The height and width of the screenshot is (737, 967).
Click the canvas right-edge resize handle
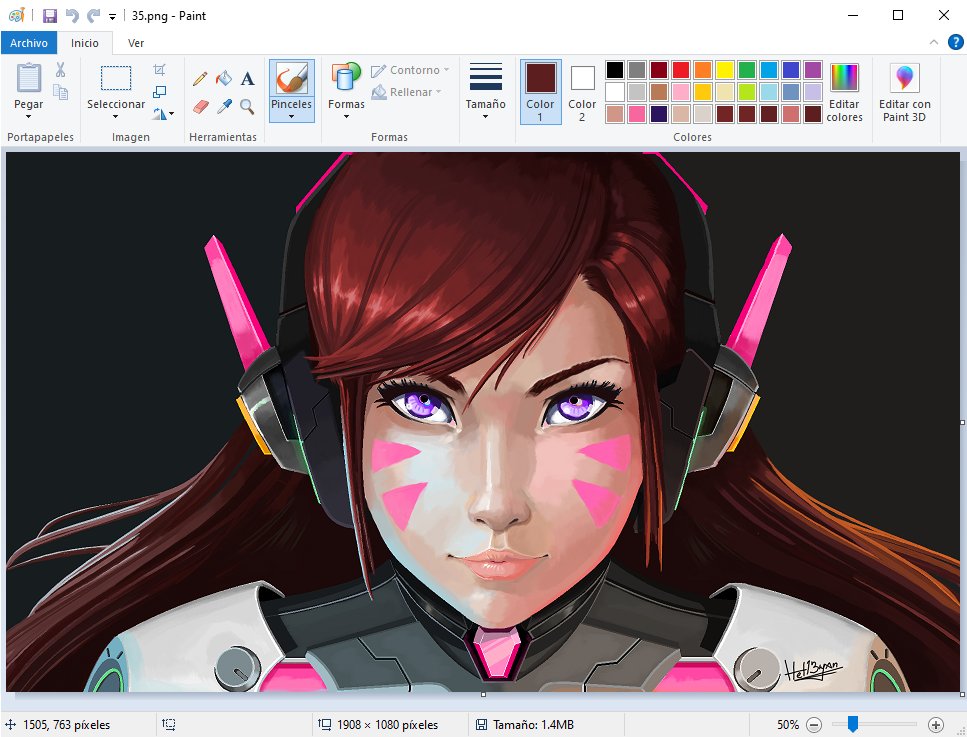(962, 422)
